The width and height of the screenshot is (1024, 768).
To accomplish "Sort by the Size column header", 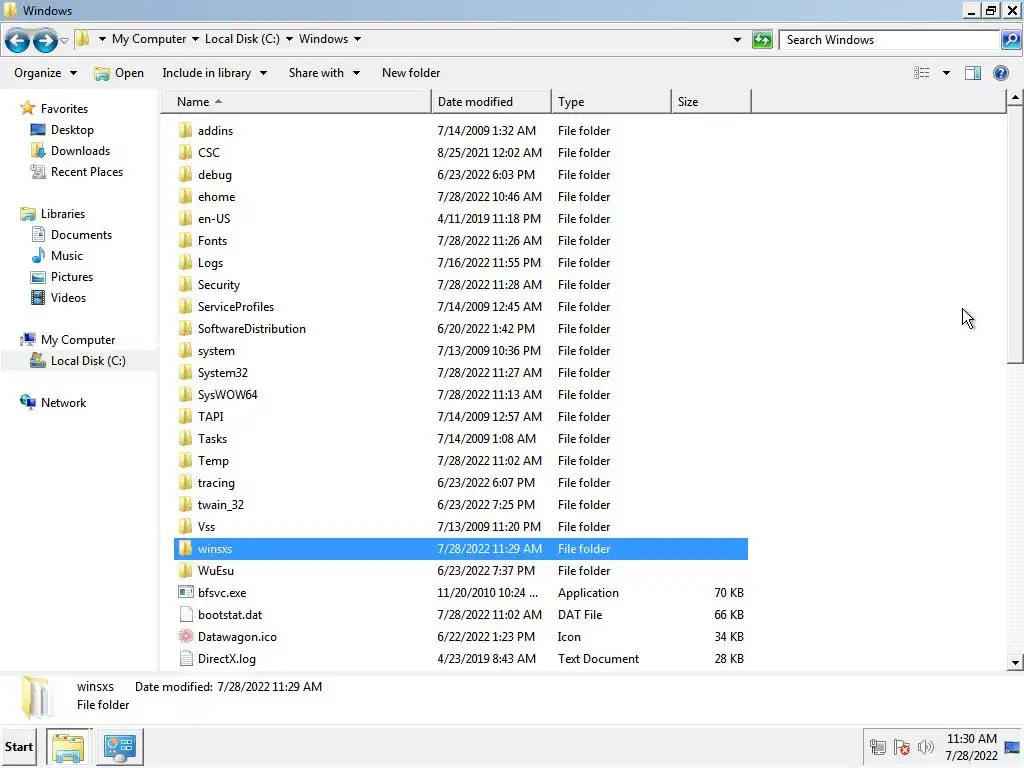I will click(x=711, y=102).
